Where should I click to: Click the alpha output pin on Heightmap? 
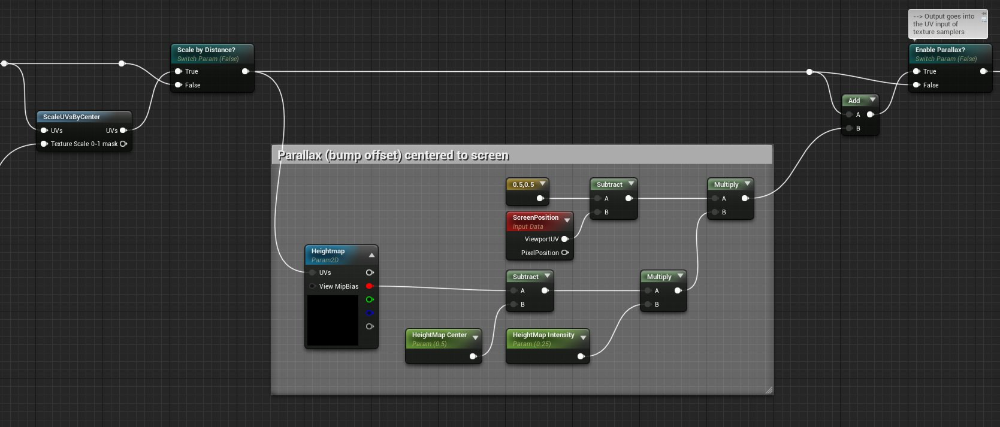click(369, 326)
